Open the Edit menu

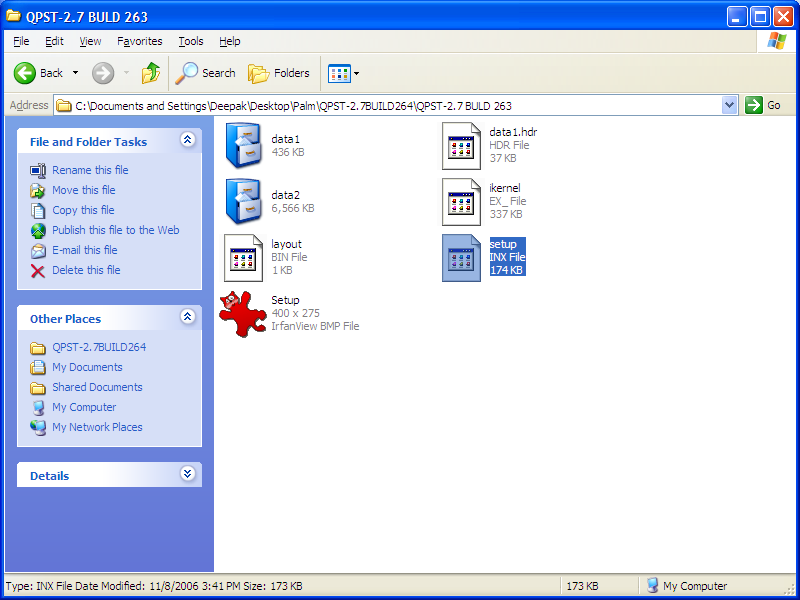54,41
